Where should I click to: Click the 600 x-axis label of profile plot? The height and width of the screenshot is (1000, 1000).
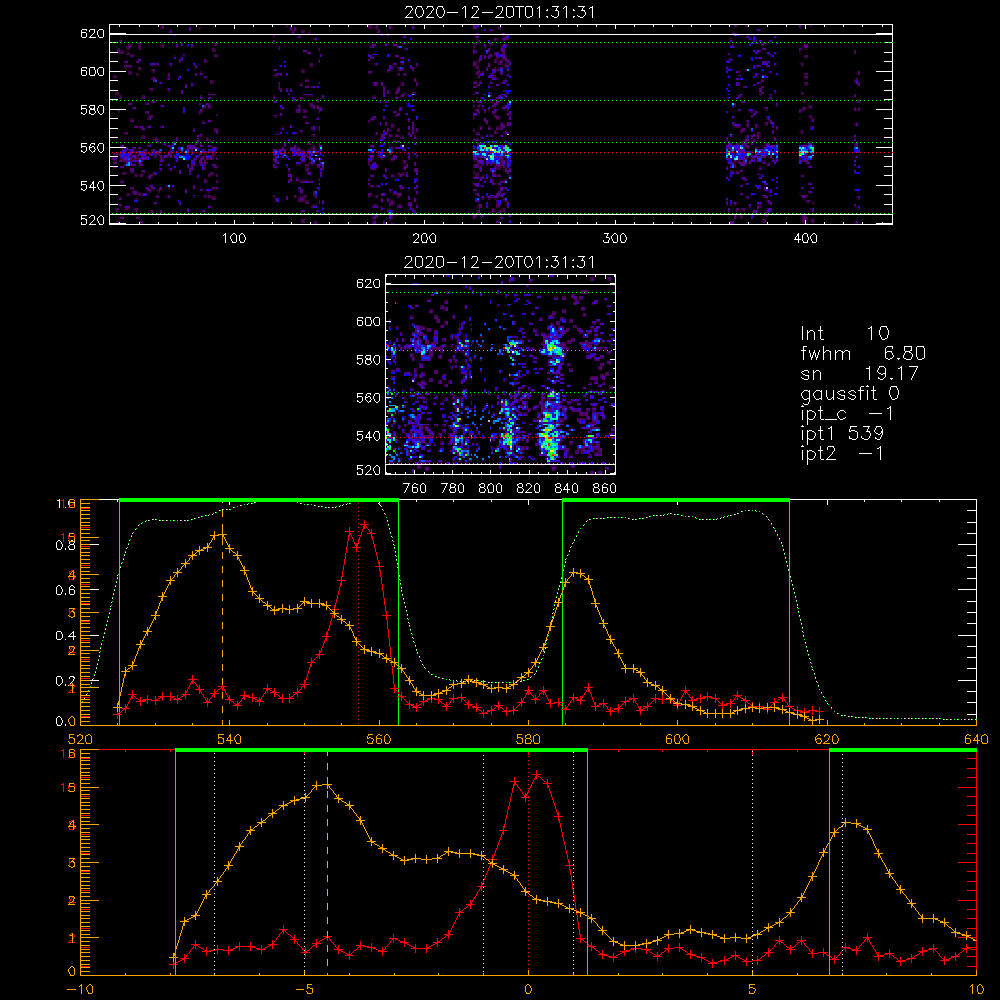pos(677,740)
